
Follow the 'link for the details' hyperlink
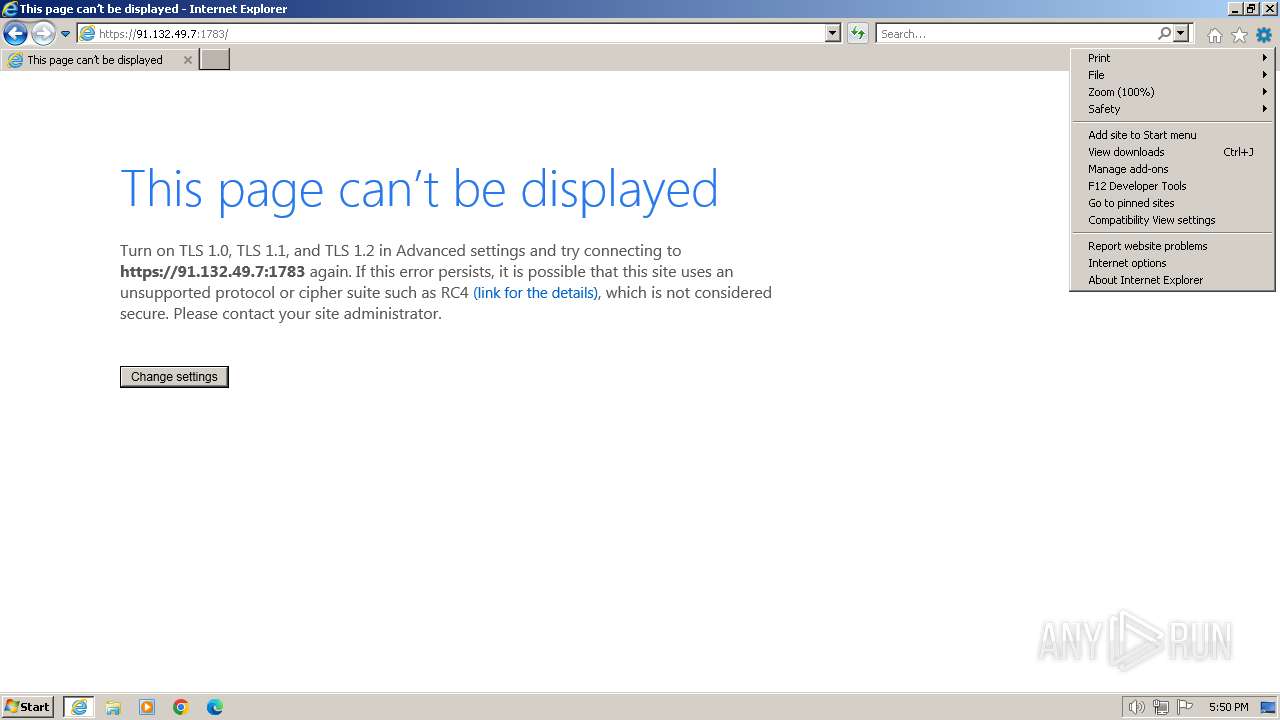pos(536,293)
